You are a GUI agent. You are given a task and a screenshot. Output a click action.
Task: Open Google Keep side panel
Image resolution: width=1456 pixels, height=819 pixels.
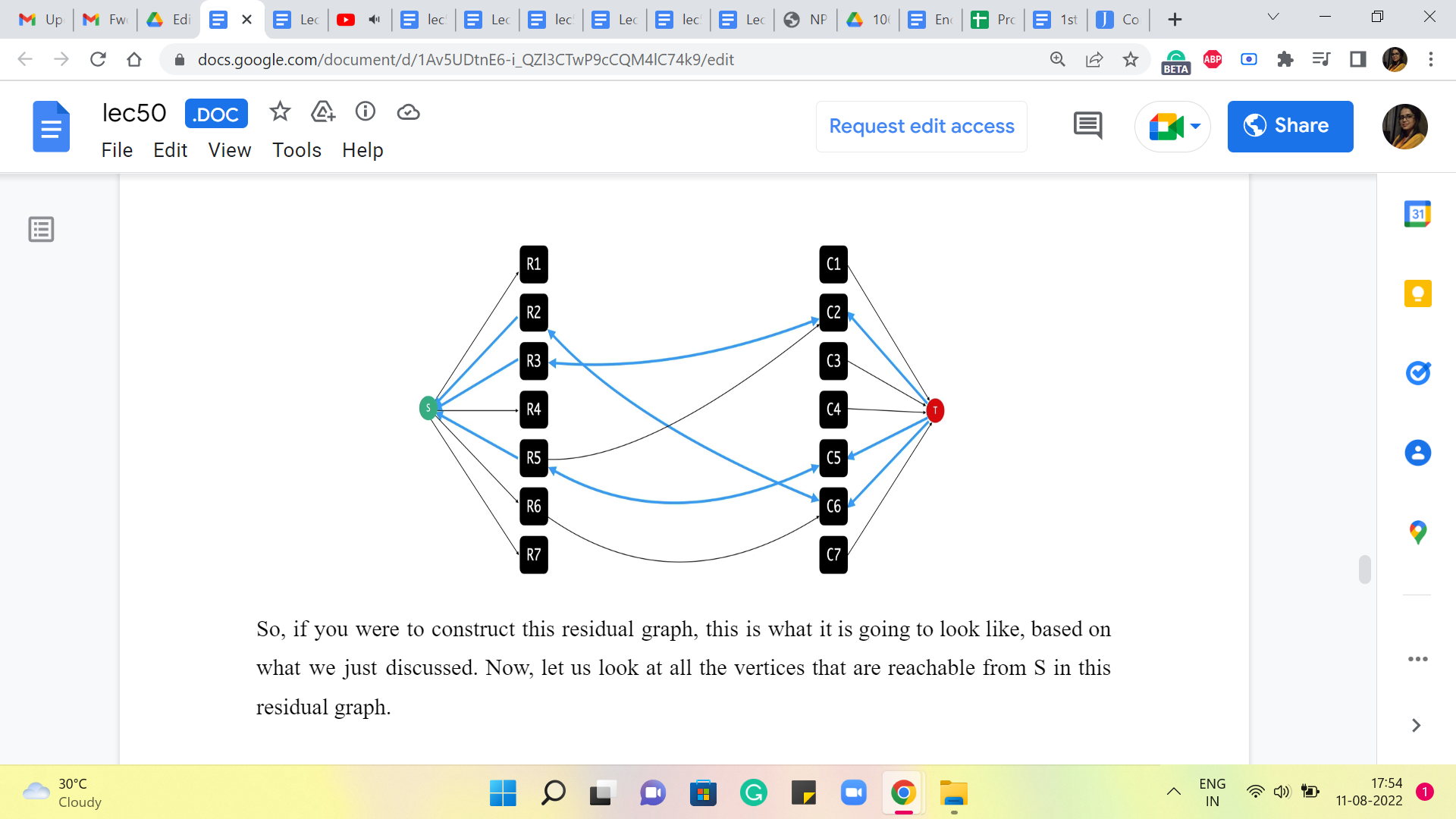(x=1417, y=293)
